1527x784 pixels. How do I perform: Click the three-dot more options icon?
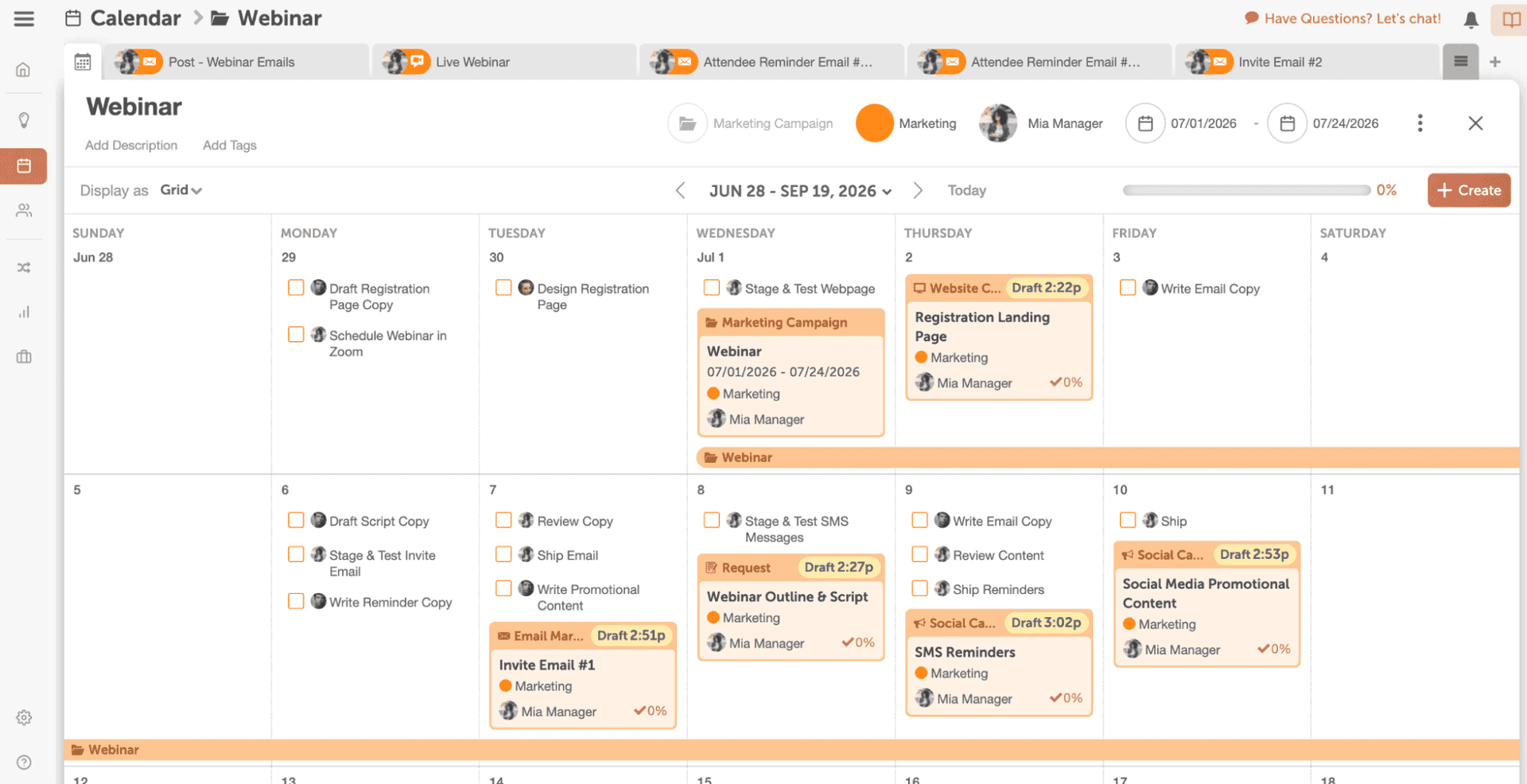(1420, 123)
